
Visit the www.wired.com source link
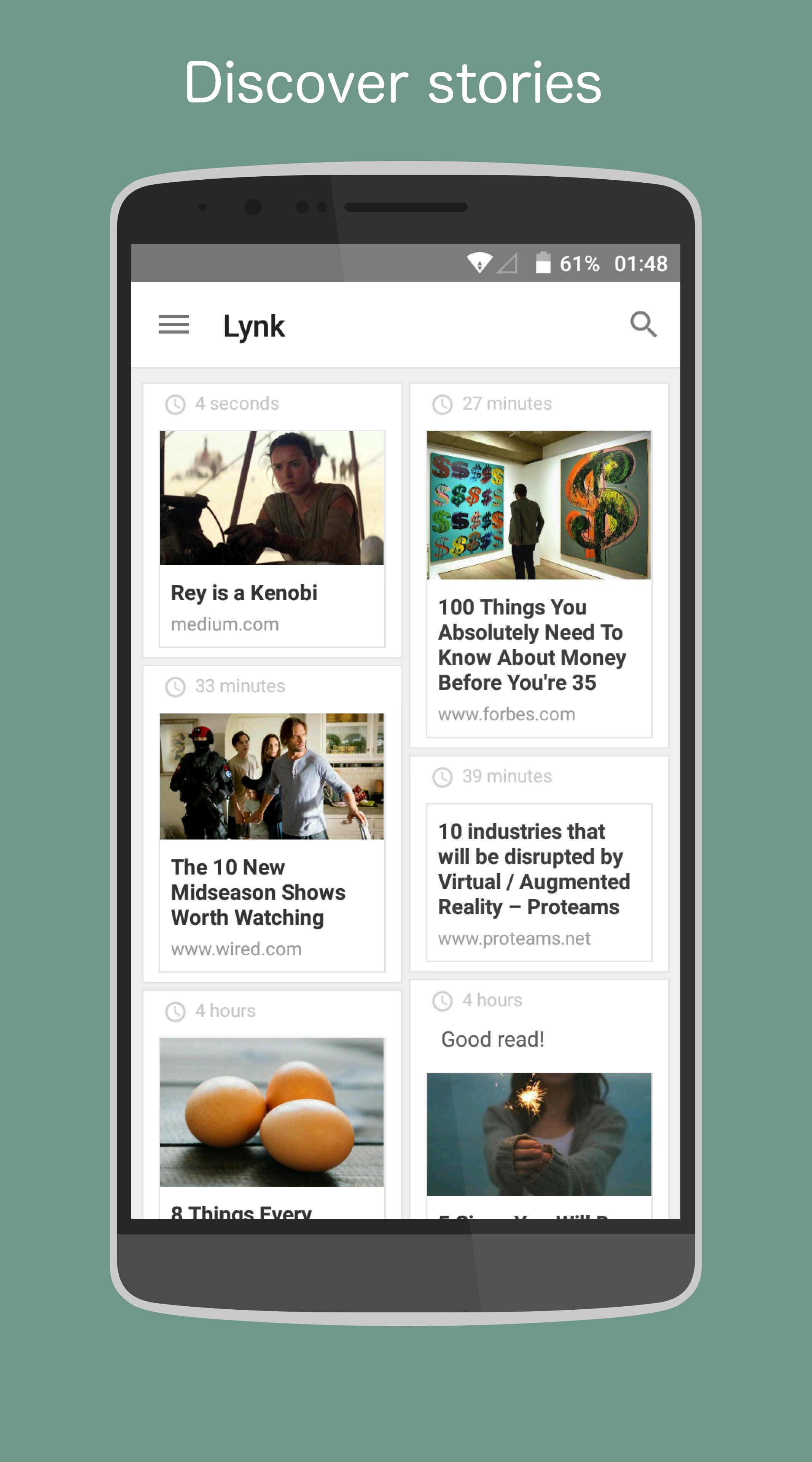pyautogui.click(x=236, y=949)
